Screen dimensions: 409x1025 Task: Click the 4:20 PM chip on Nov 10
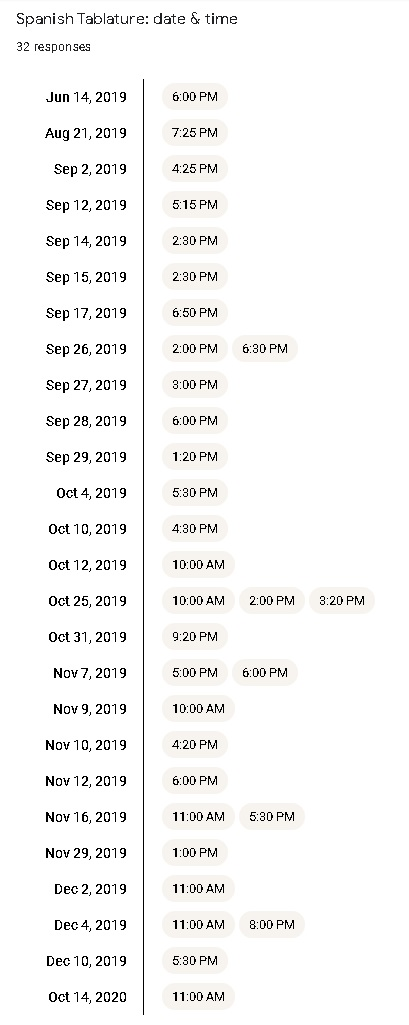(195, 745)
